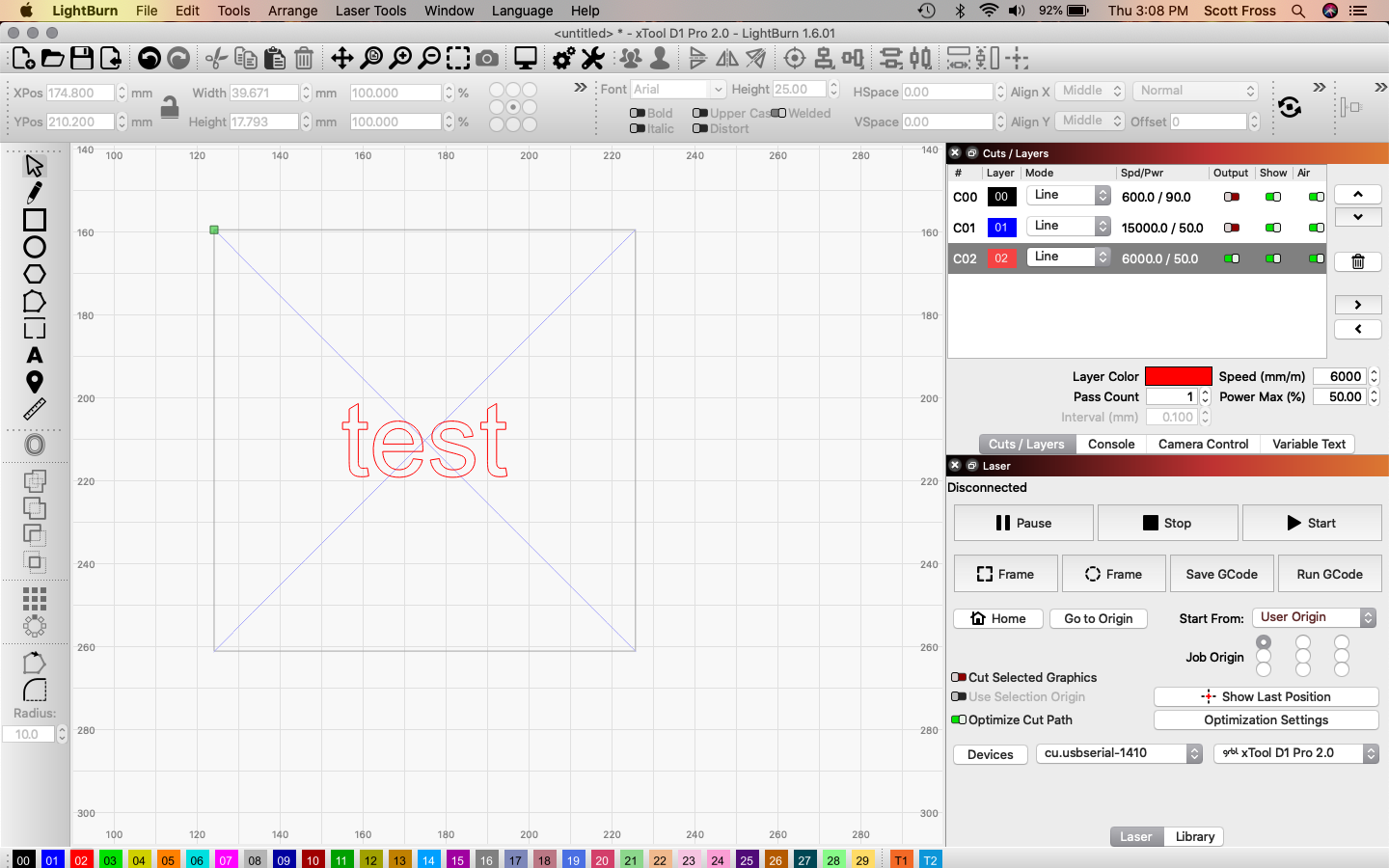Select the Text tool 'A'
Screen dimensions: 1389x868
[35, 355]
